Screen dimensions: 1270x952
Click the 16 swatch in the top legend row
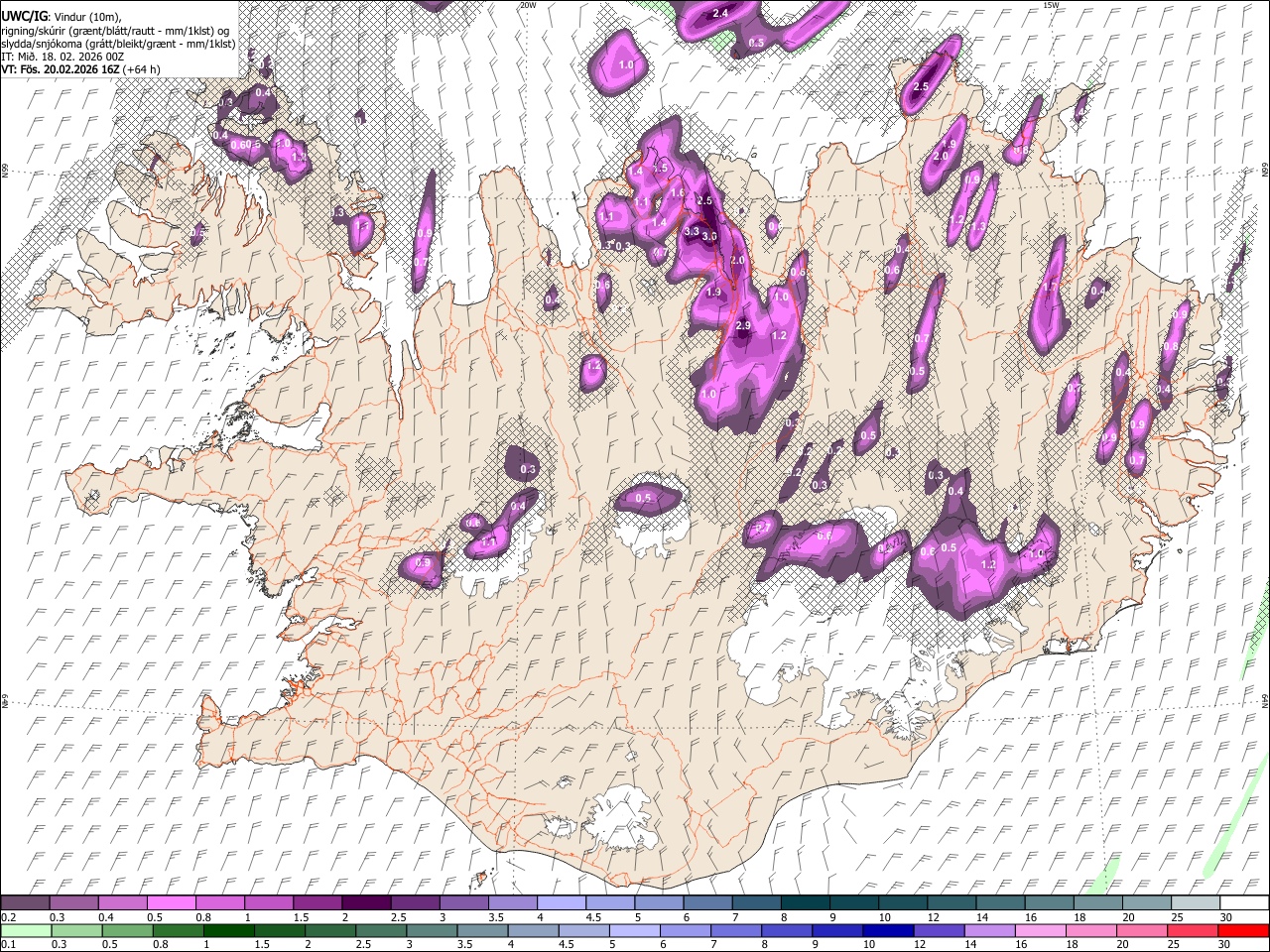pyautogui.click(x=1049, y=903)
